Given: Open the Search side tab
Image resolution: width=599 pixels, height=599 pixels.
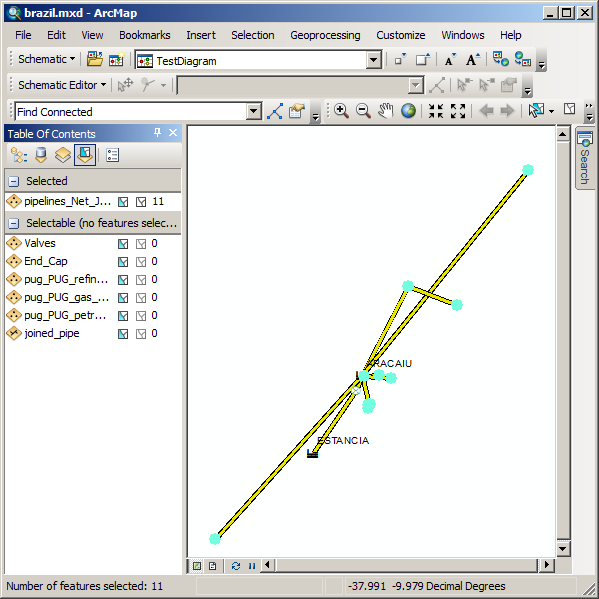Looking at the screenshot, I should pos(584,157).
